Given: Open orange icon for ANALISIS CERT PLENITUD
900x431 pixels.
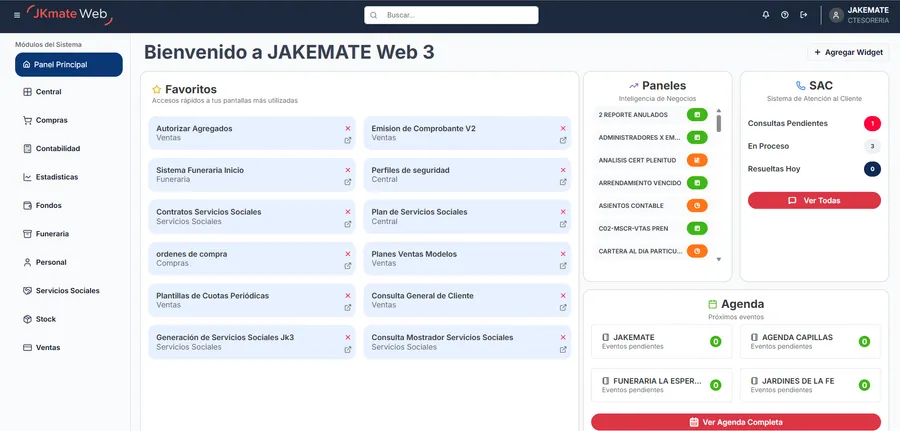Looking at the screenshot, I should tap(697, 160).
